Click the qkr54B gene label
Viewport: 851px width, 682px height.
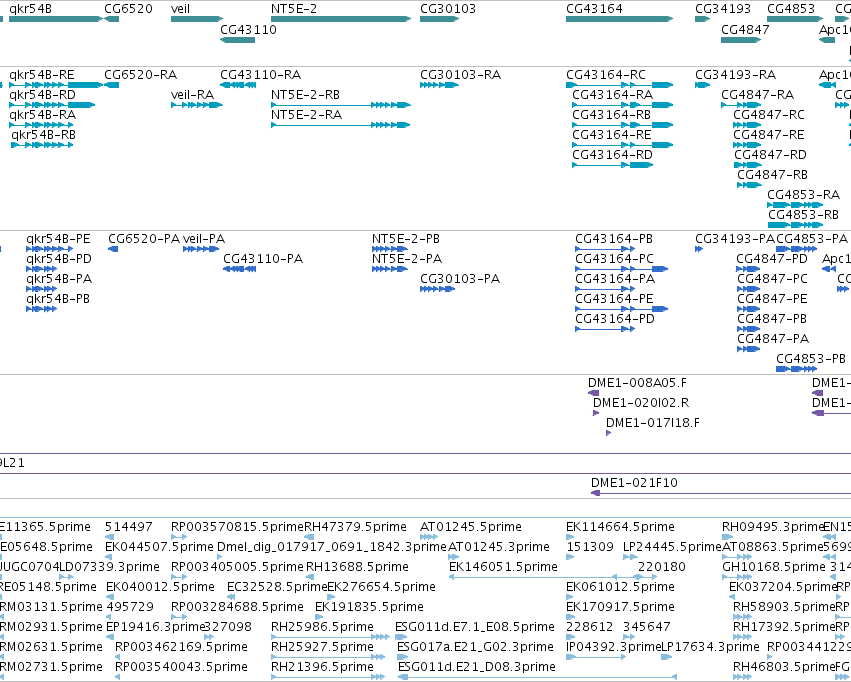pos(30,9)
